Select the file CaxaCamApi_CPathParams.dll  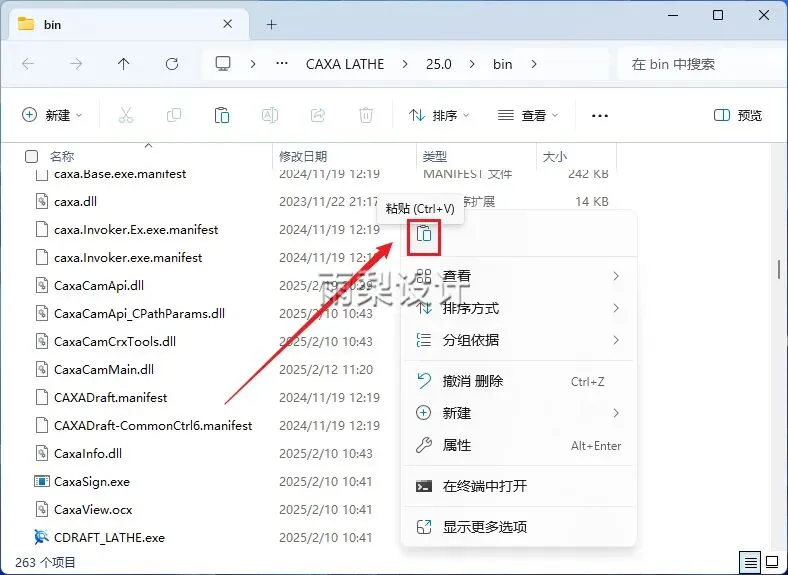pyautogui.click(x=139, y=314)
